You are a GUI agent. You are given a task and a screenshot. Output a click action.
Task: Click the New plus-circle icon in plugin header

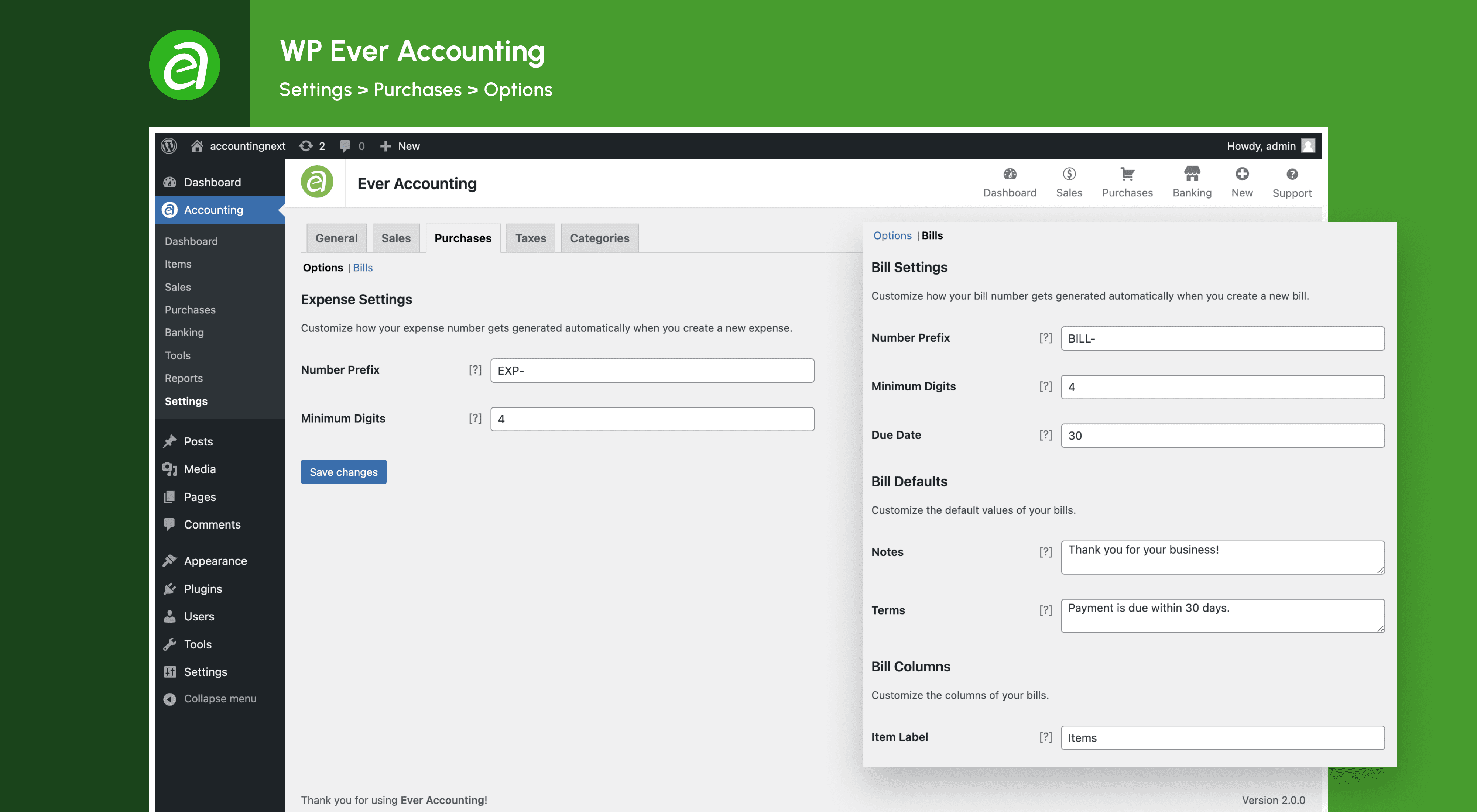click(1242, 173)
